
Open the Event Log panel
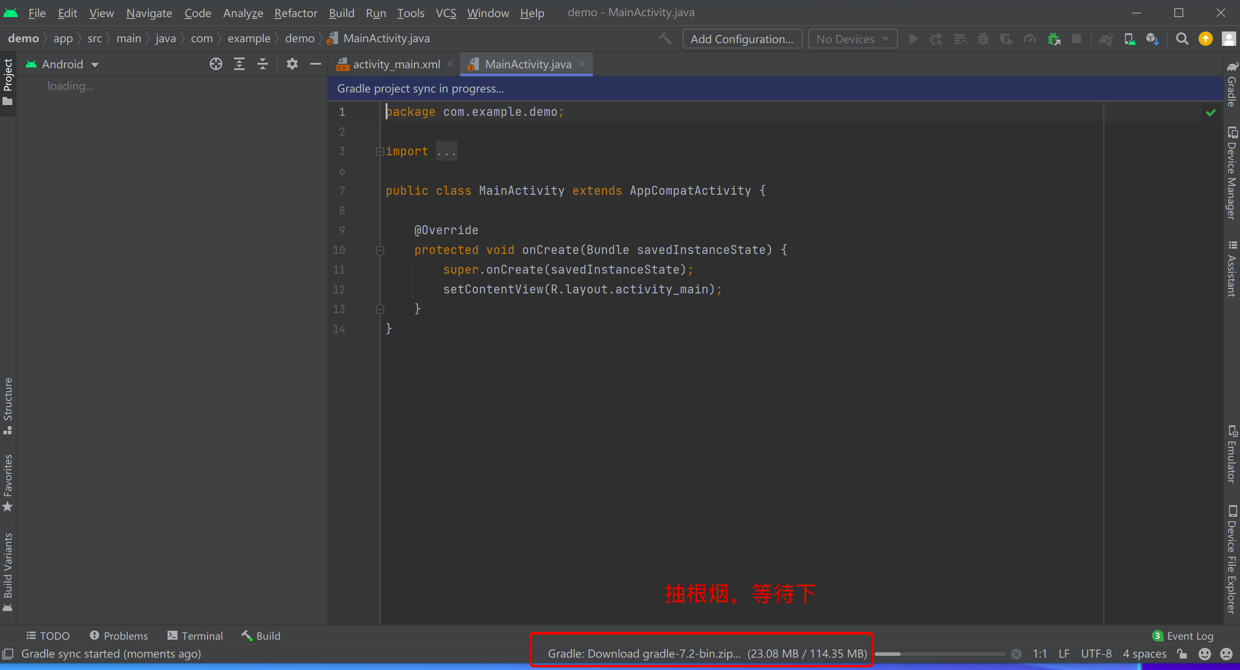tap(1183, 636)
